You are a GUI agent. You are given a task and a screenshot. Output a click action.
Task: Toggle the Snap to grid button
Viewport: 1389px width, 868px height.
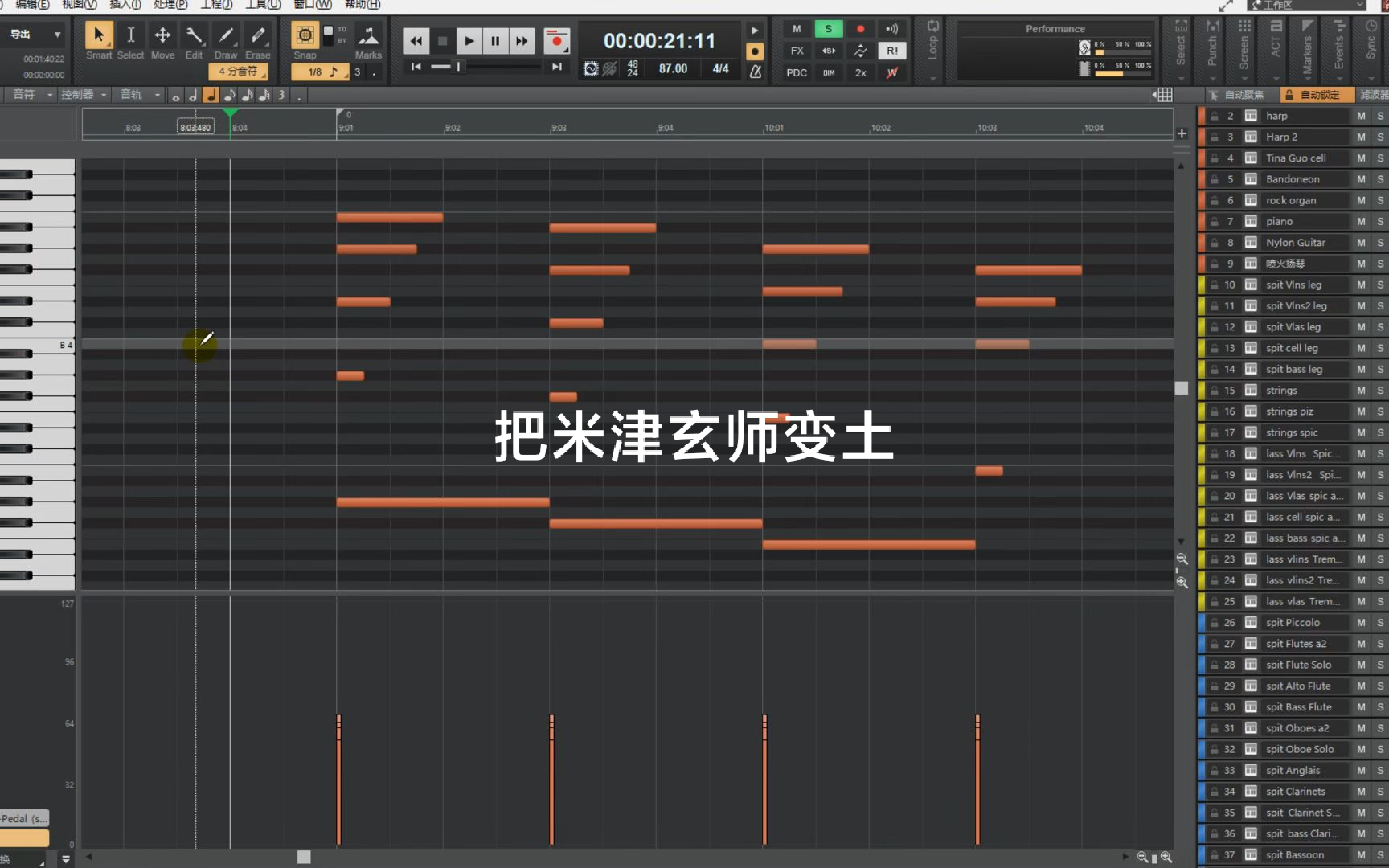[x=305, y=35]
